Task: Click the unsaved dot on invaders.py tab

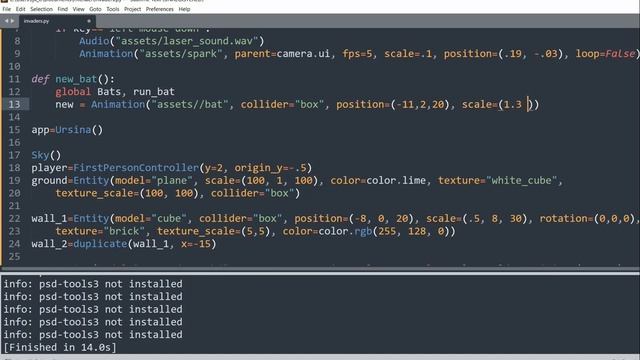Action: [89, 21]
